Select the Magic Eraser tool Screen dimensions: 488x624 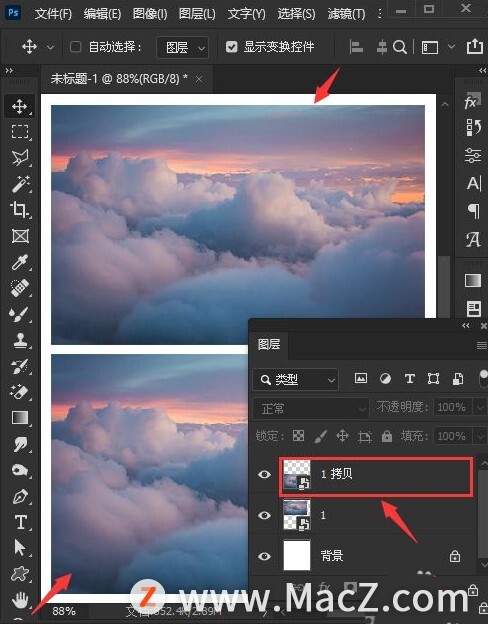(20, 392)
